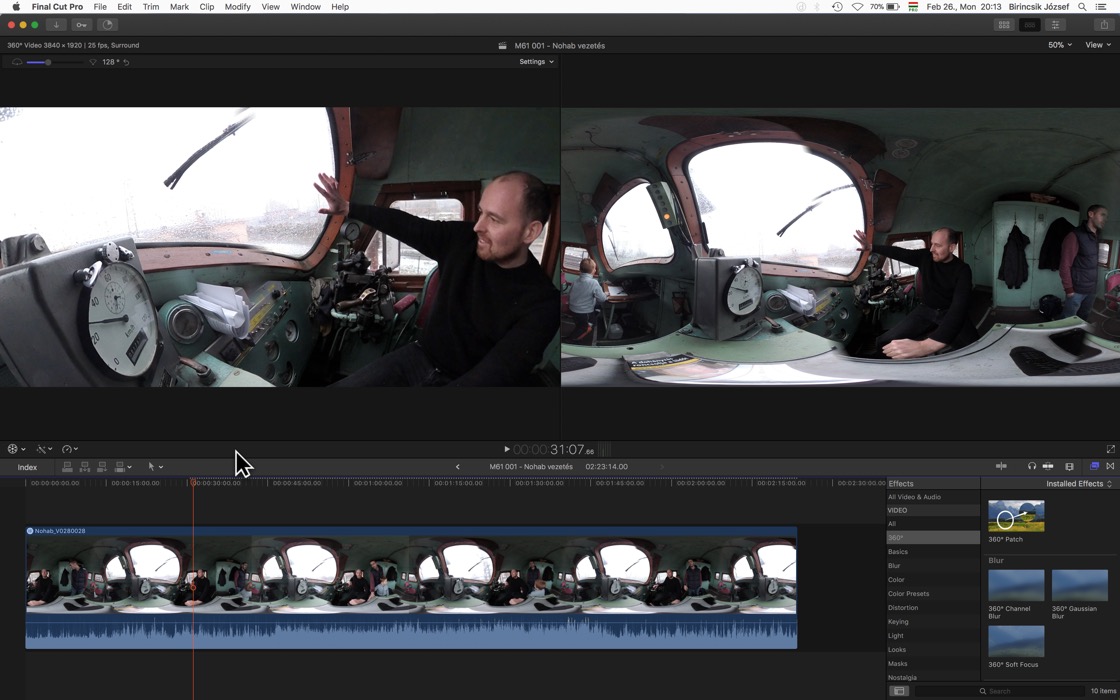The height and width of the screenshot is (700, 1120).
Task: Select the Color Presets effects category
Action: click(908, 594)
